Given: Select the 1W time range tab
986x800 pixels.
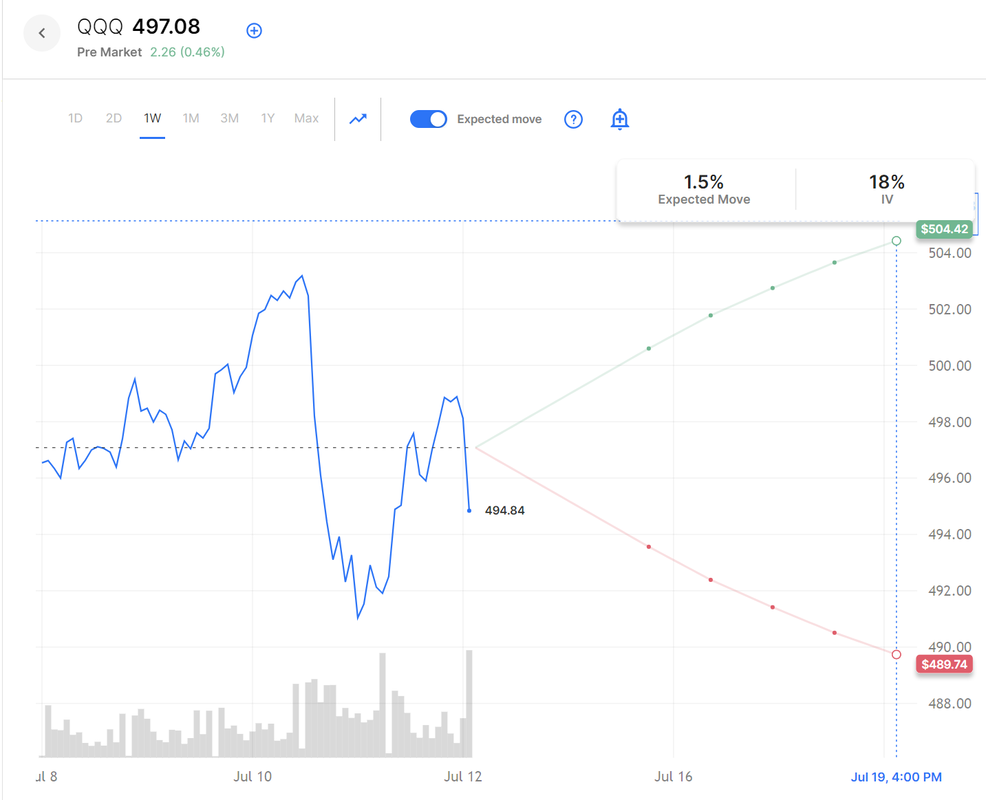Looking at the screenshot, I should [x=152, y=118].
